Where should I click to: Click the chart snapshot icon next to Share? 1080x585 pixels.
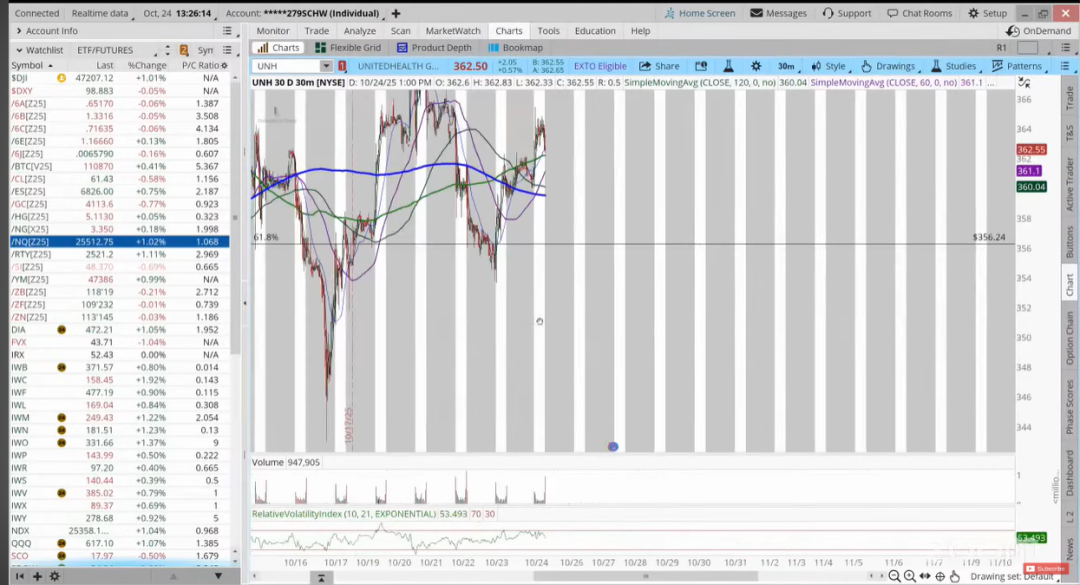tap(701, 66)
